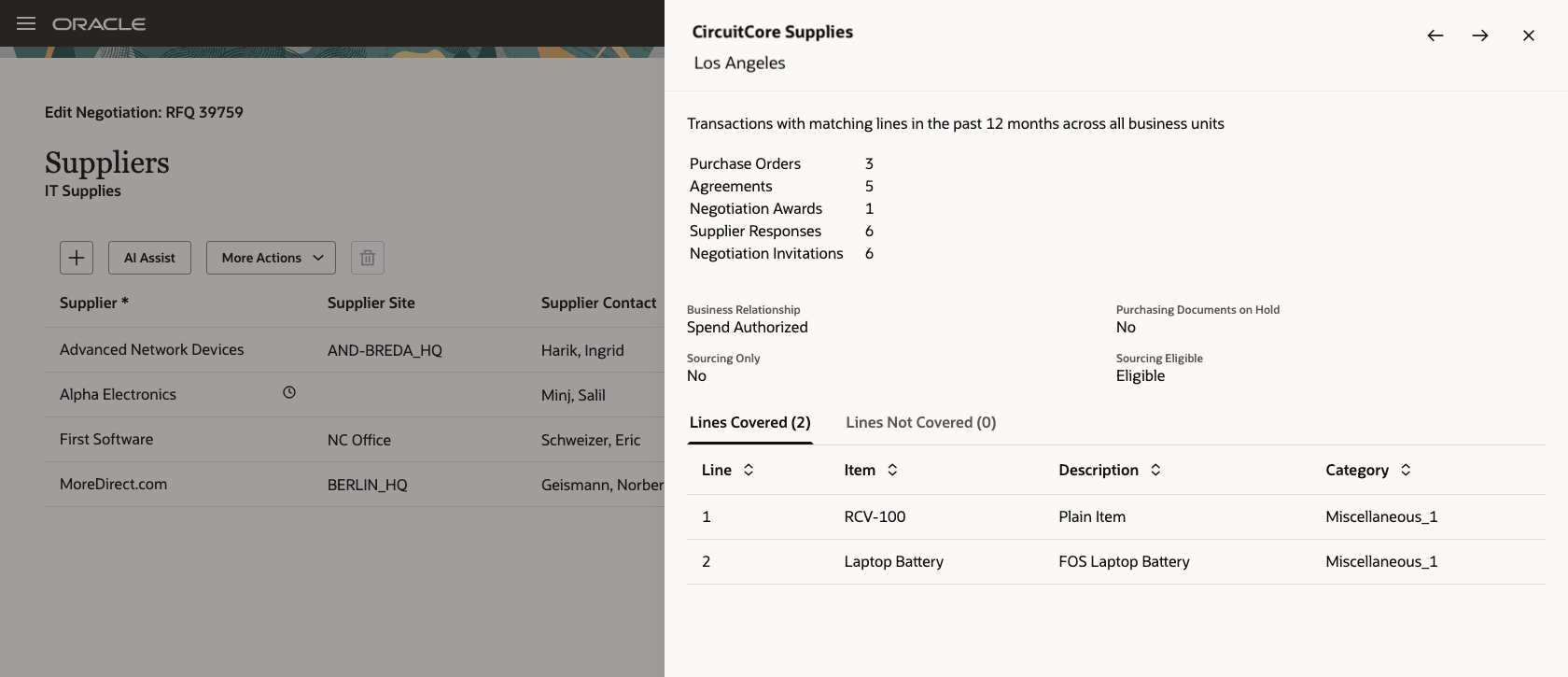
Task: Sort by Description column arrows
Action: click(x=1155, y=470)
